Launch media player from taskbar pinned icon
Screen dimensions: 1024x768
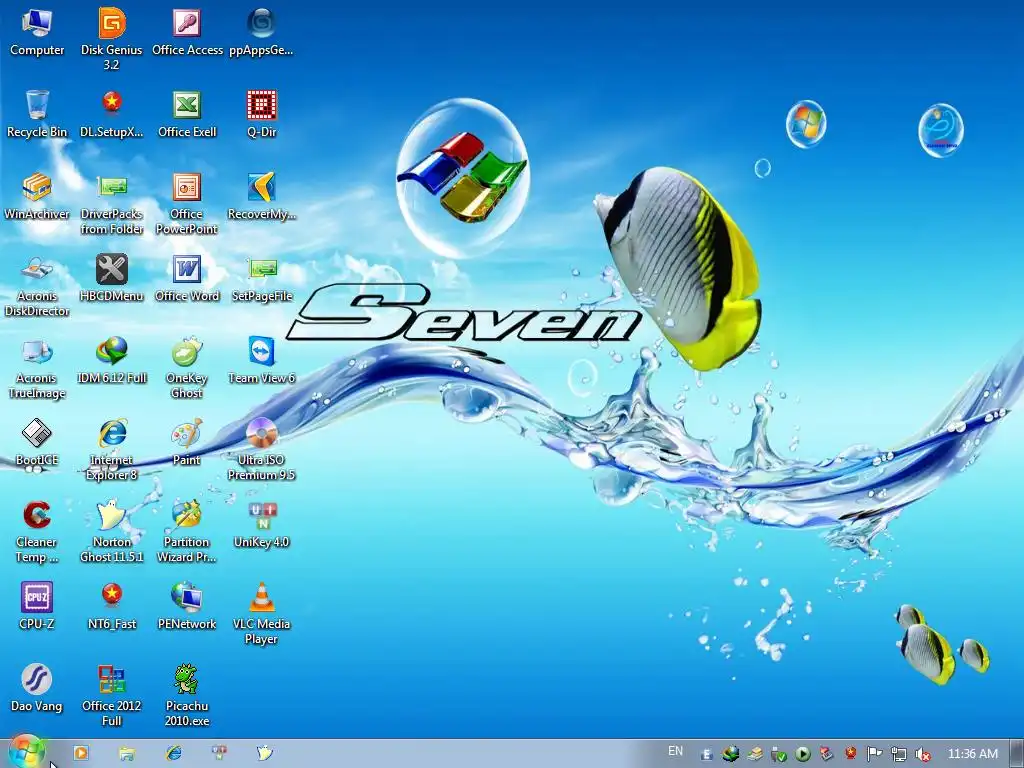pyautogui.click(x=81, y=753)
